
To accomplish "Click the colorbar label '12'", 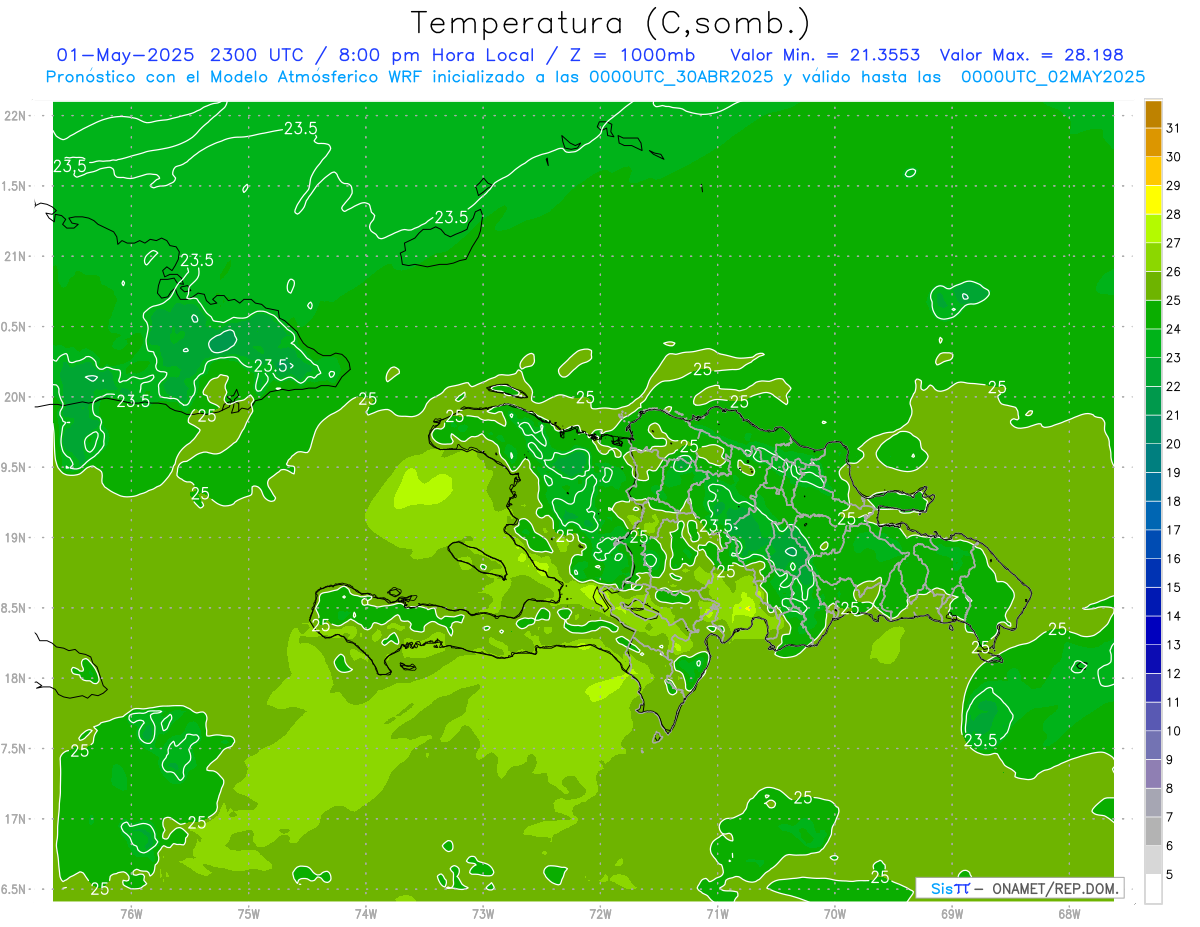I will (x=1173, y=674).
